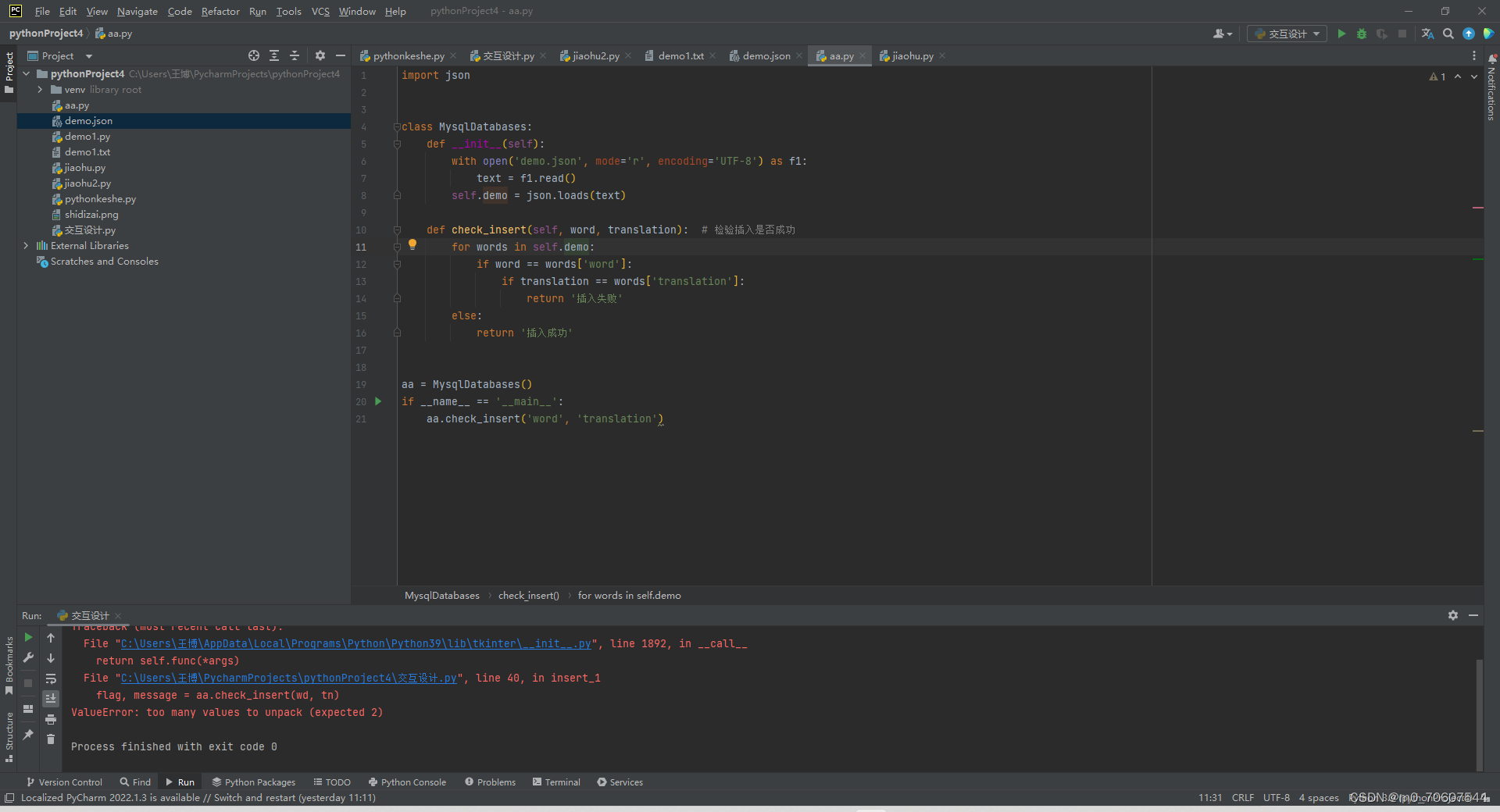
Task: Open the VCS menu
Action: (320, 11)
